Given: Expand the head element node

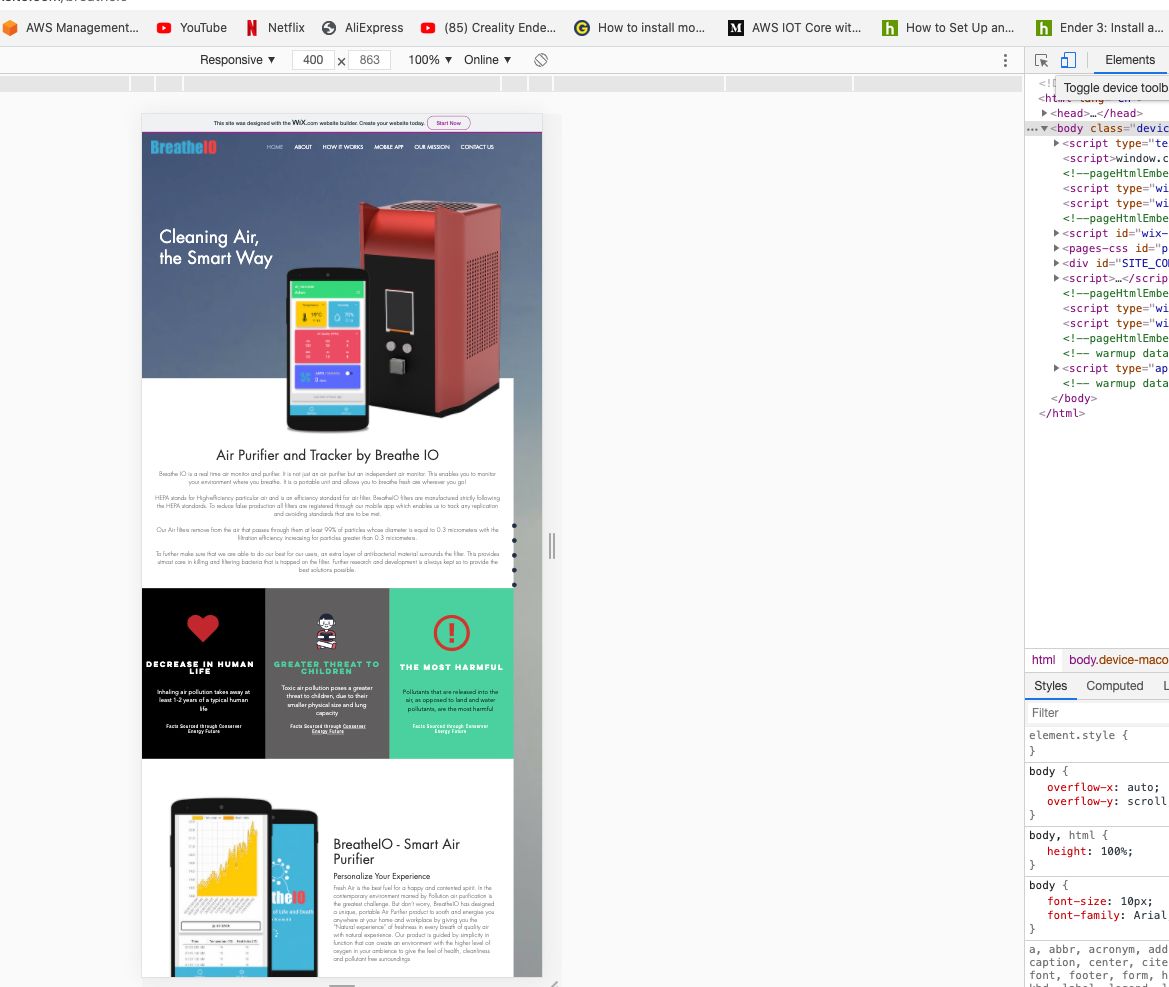Looking at the screenshot, I should click(x=1044, y=113).
